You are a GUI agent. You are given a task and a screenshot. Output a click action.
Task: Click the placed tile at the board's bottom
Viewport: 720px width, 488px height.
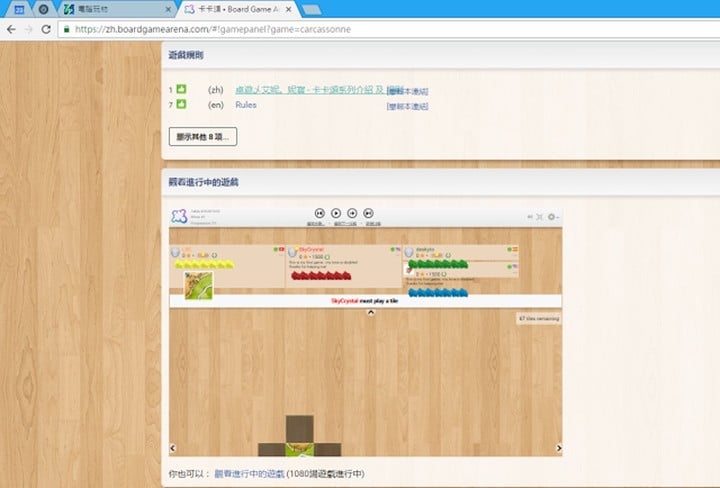[299, 450]
